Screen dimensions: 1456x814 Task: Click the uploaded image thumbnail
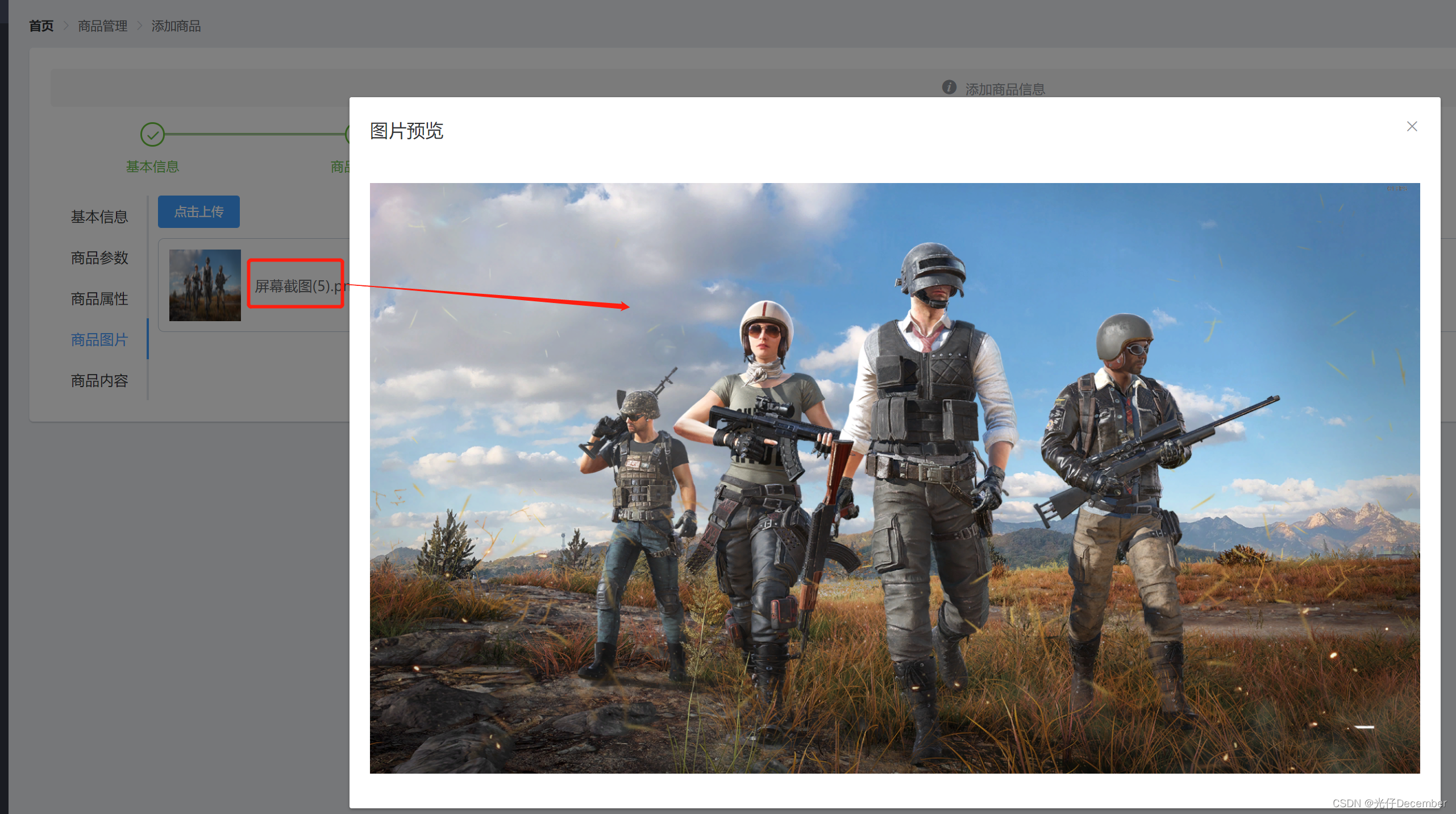205,285
